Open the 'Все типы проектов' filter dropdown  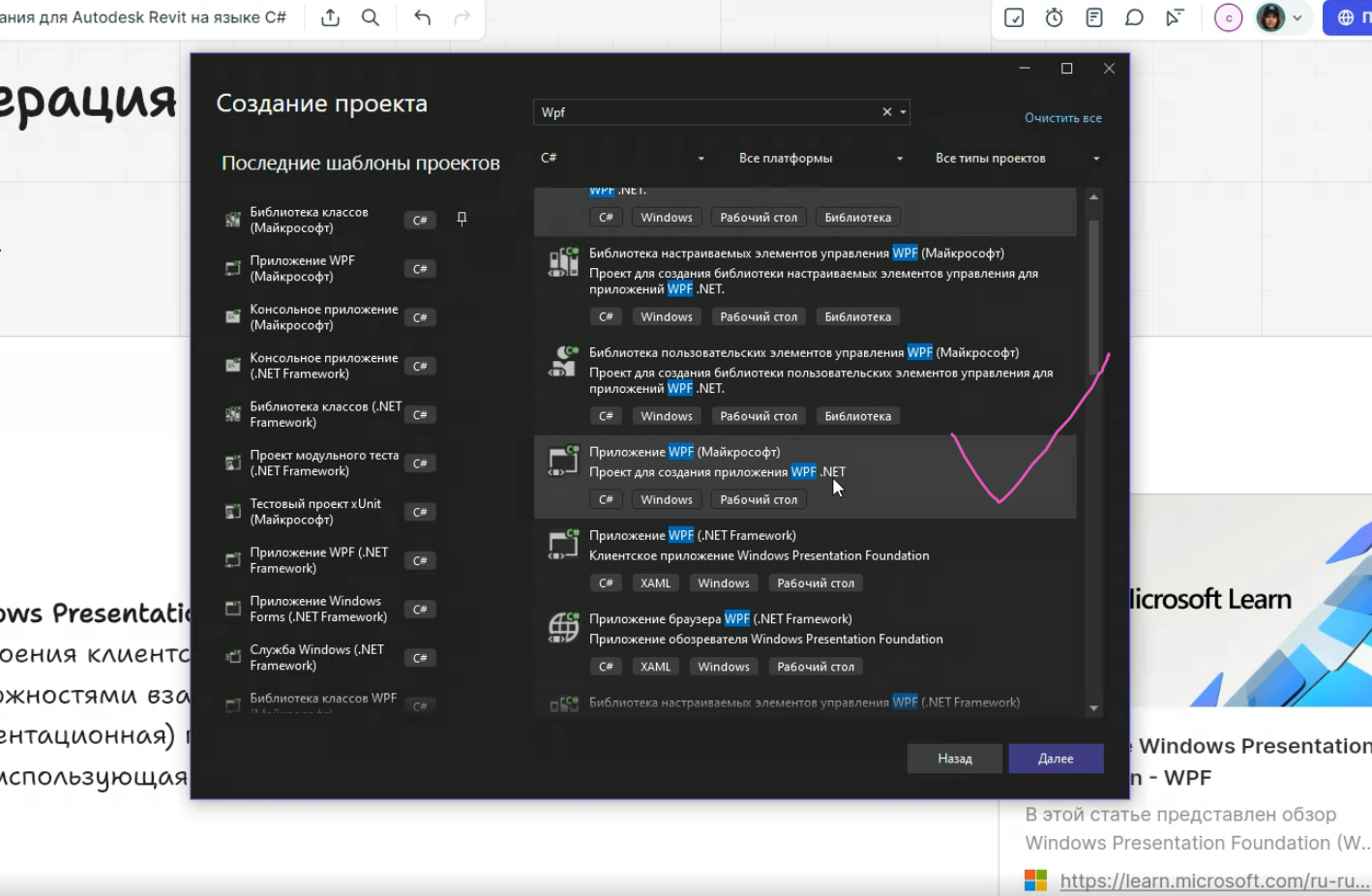(1017, 158)
